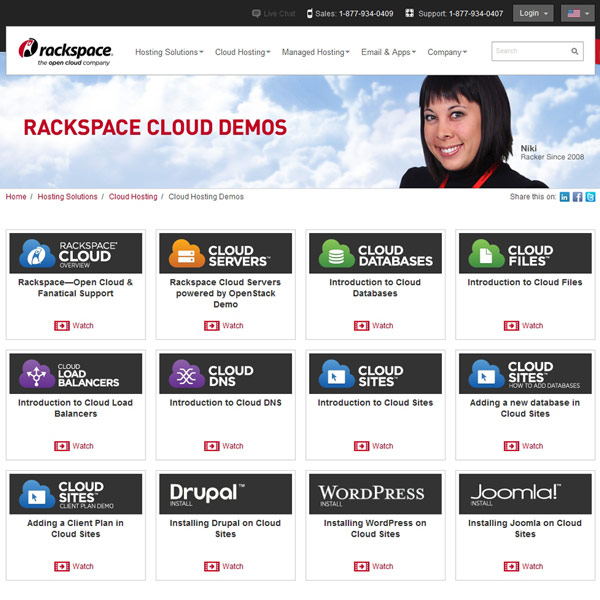Click play icon under Cloud Servers OpenStack Demo
Viewport: 600px width, 600px height.
(x=212, y=326)
